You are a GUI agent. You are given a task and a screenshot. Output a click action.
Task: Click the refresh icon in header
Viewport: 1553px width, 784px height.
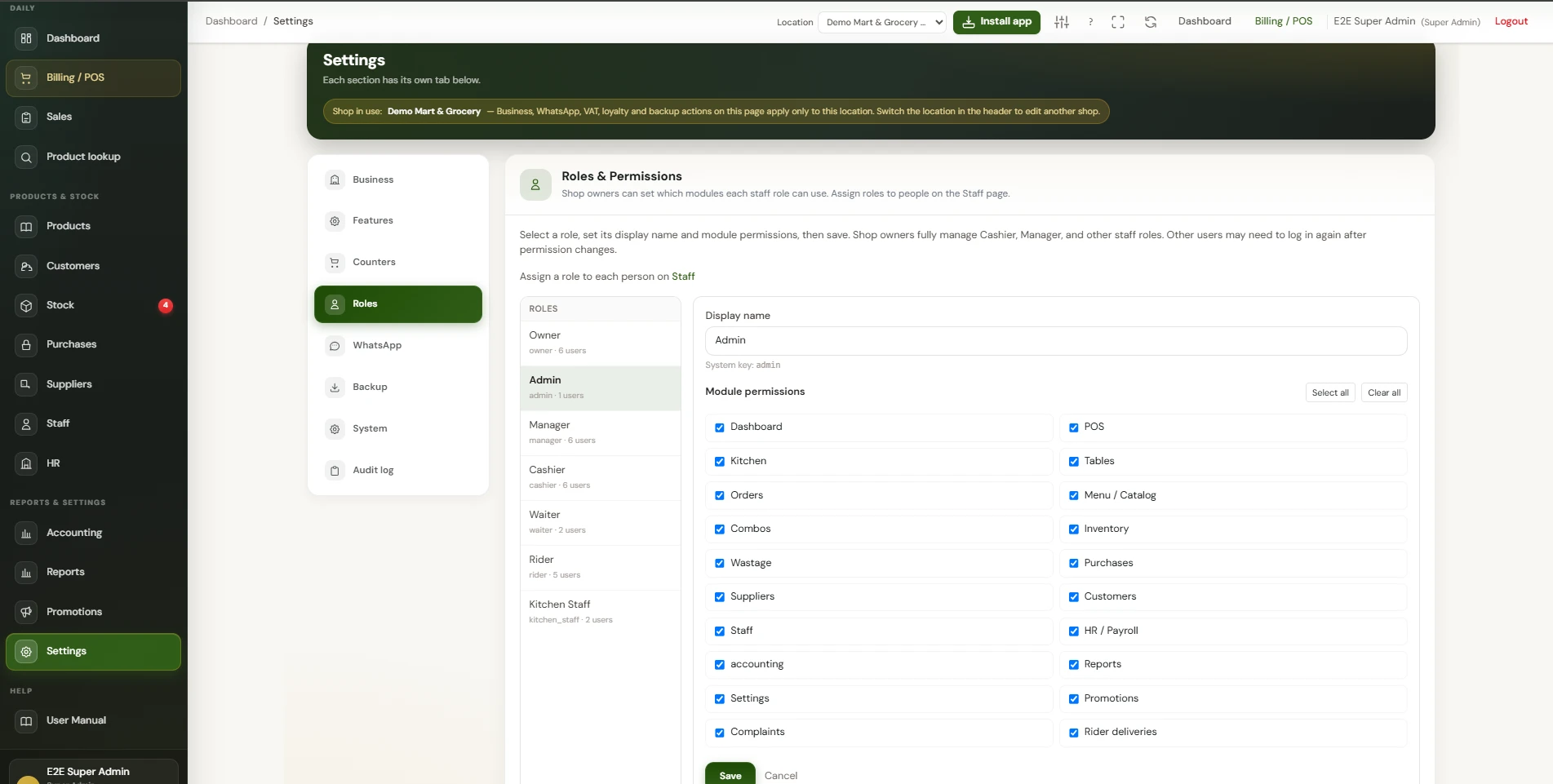click(x=1151, y=22)
